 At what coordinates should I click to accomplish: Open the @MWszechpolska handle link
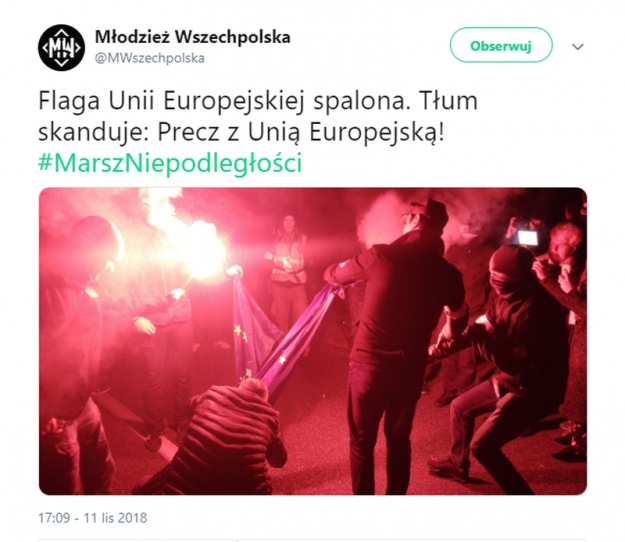149,58
